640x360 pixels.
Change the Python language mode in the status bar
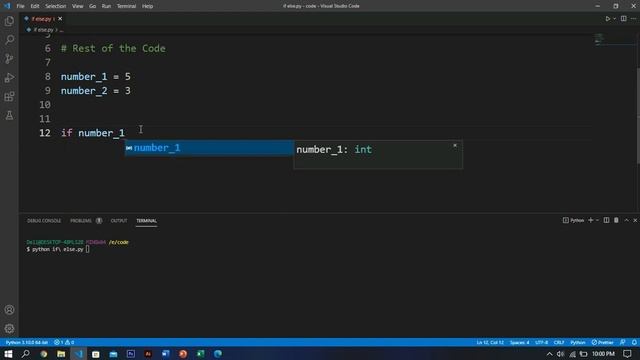pyautogui.click(x=578, y=342)
